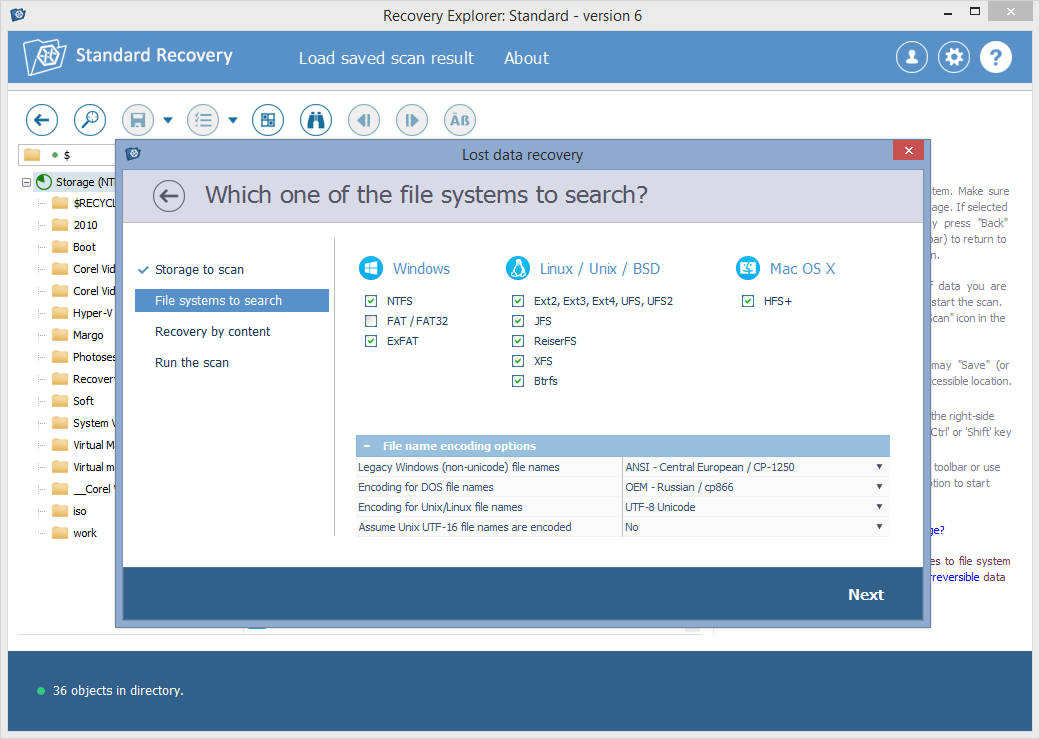Open the user account icon
Viewport: 1040px width, 739px height.
point(912,58)
